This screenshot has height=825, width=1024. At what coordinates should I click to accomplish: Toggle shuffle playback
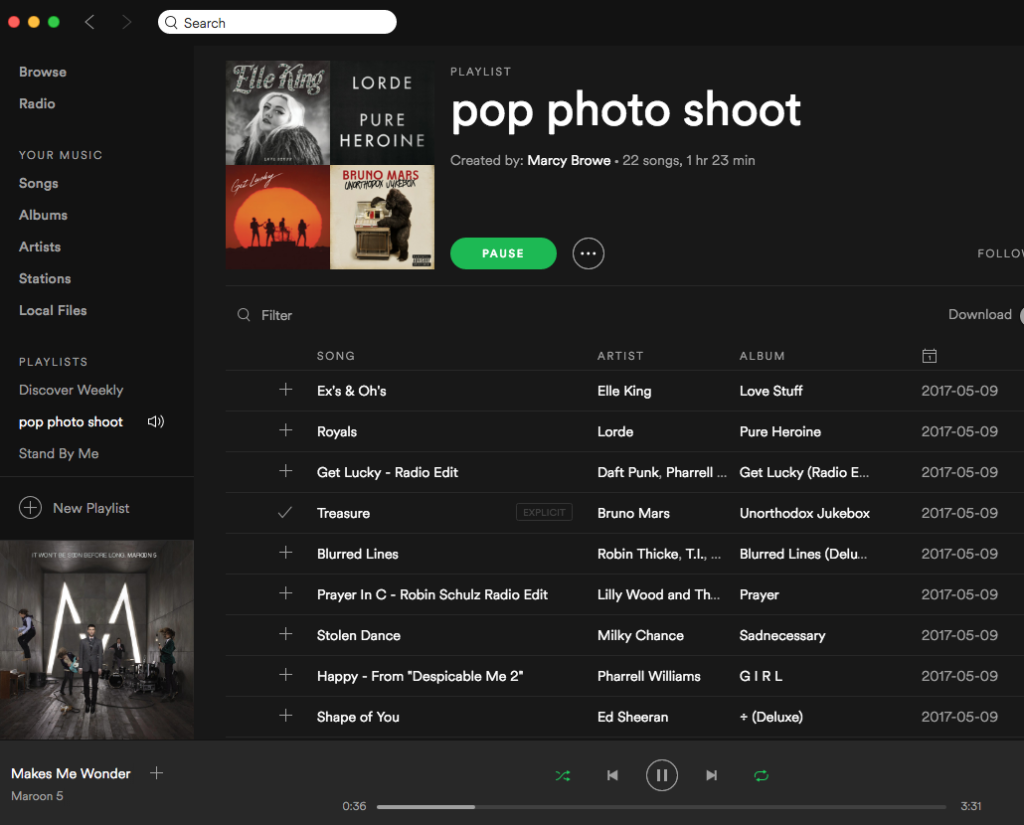coord(563,775)
